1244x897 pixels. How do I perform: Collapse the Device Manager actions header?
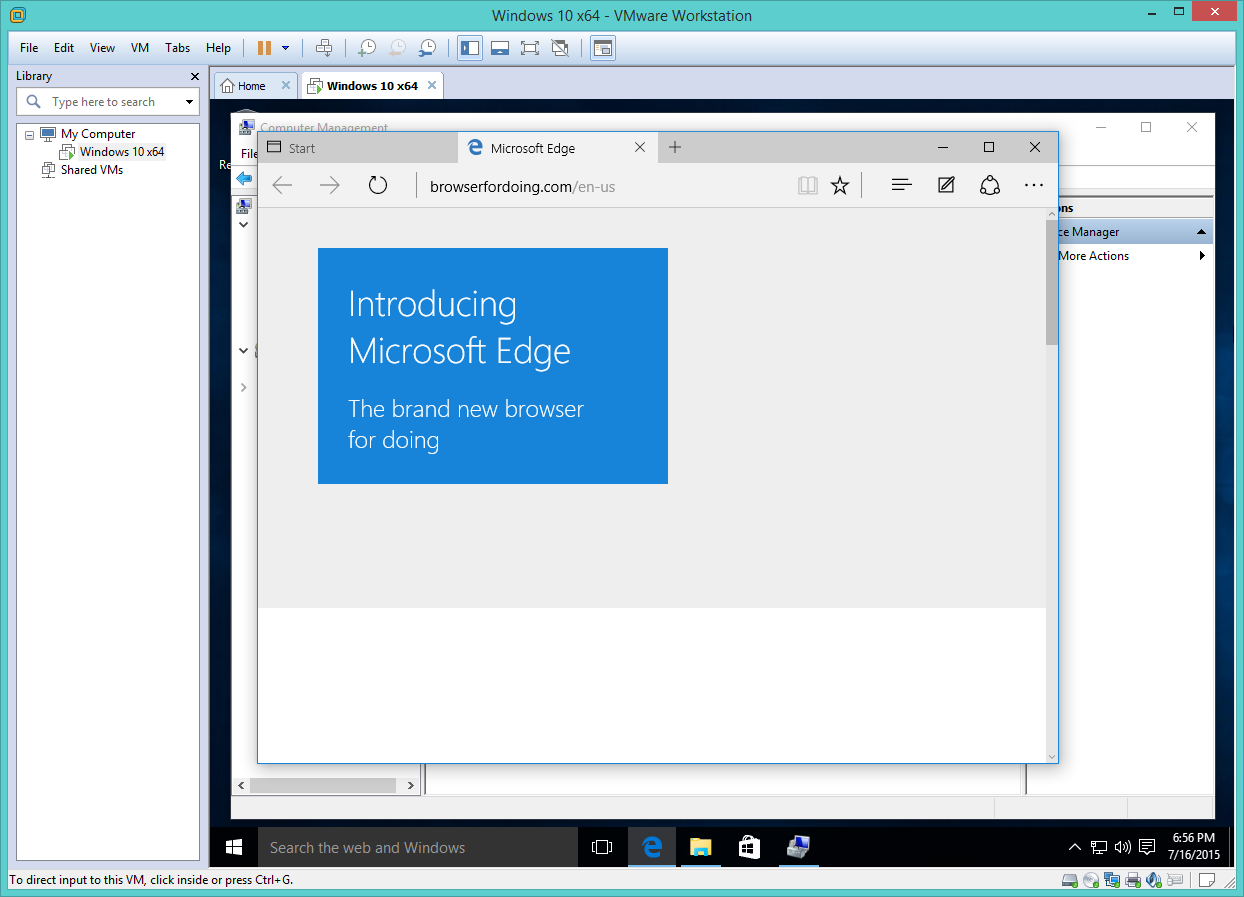[1201, 232]
